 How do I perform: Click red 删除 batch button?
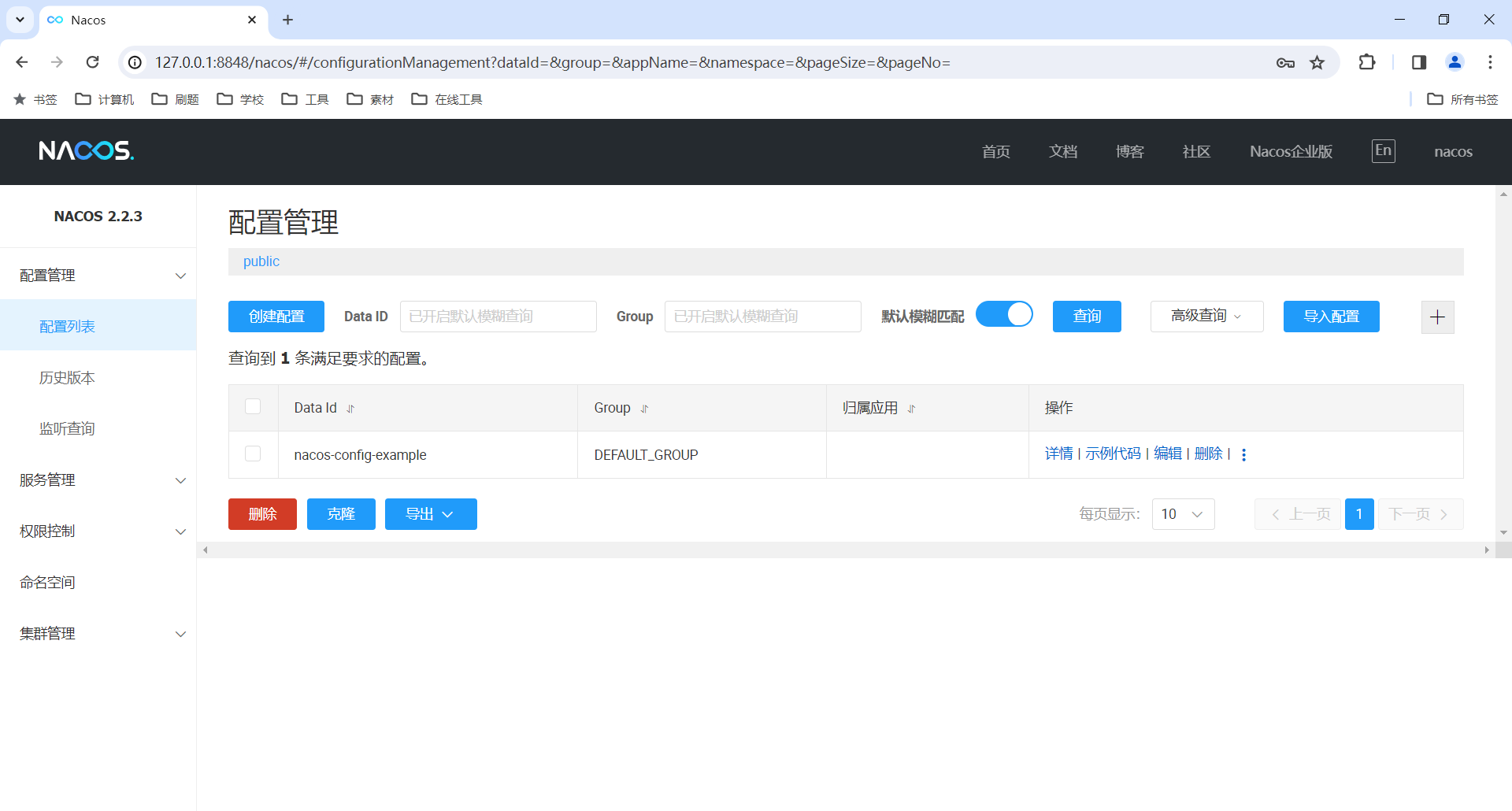(262, 514)
